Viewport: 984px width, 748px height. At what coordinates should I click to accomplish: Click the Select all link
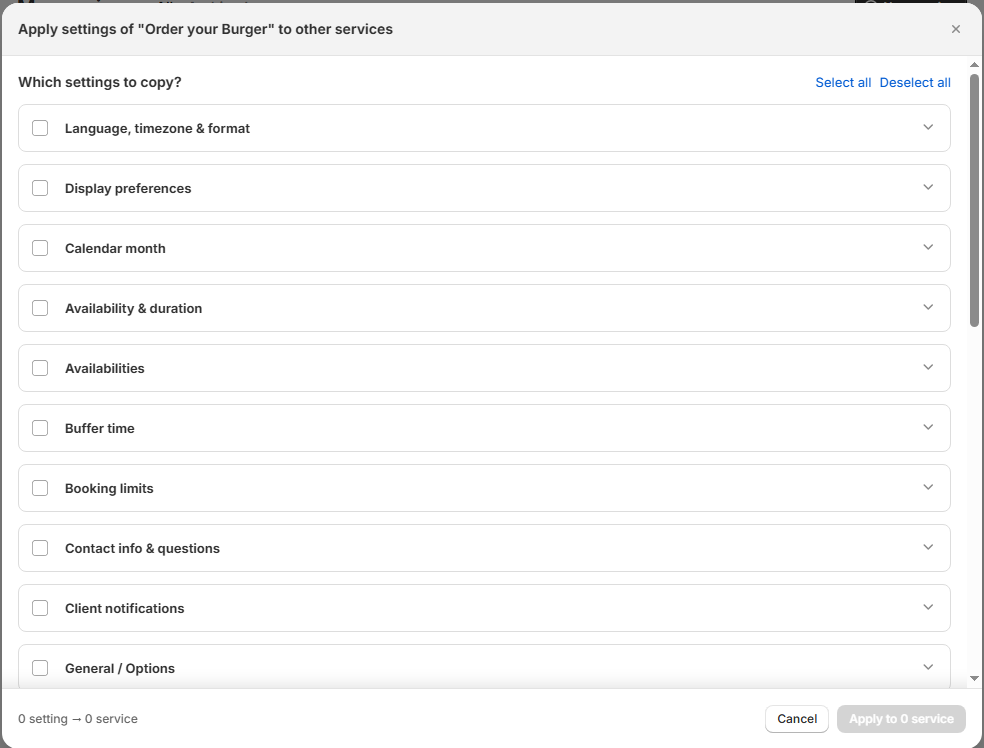(x=843, y=83)
